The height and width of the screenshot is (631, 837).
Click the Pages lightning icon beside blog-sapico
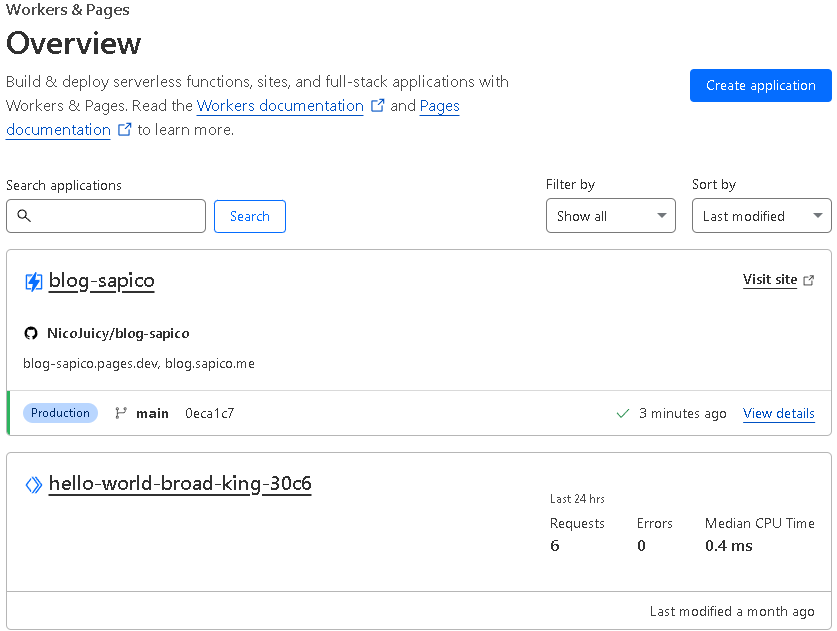coord(34,281)
